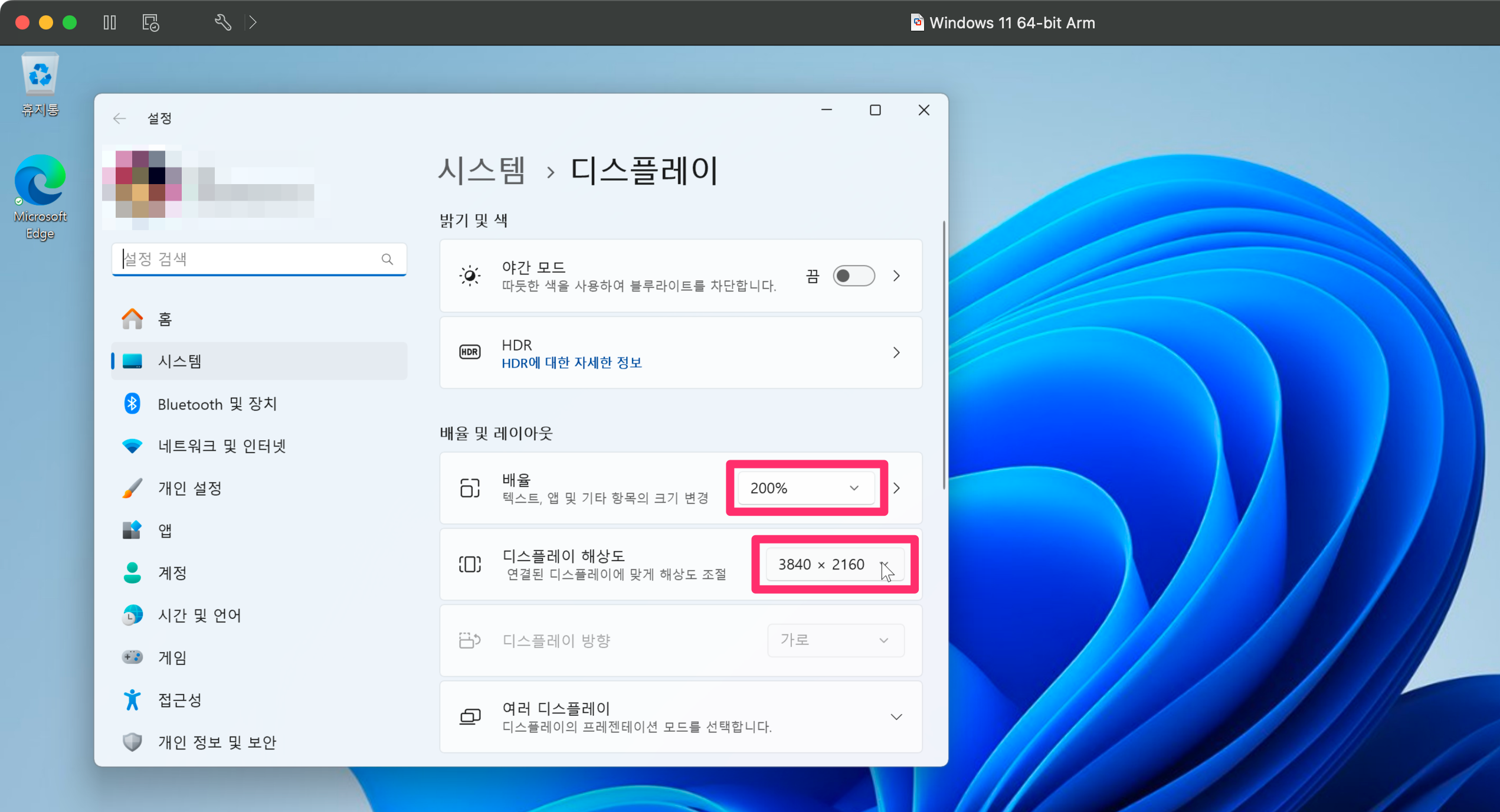
Task: Toggle the night light (야간 모드) switch
Action: (853, 276)
